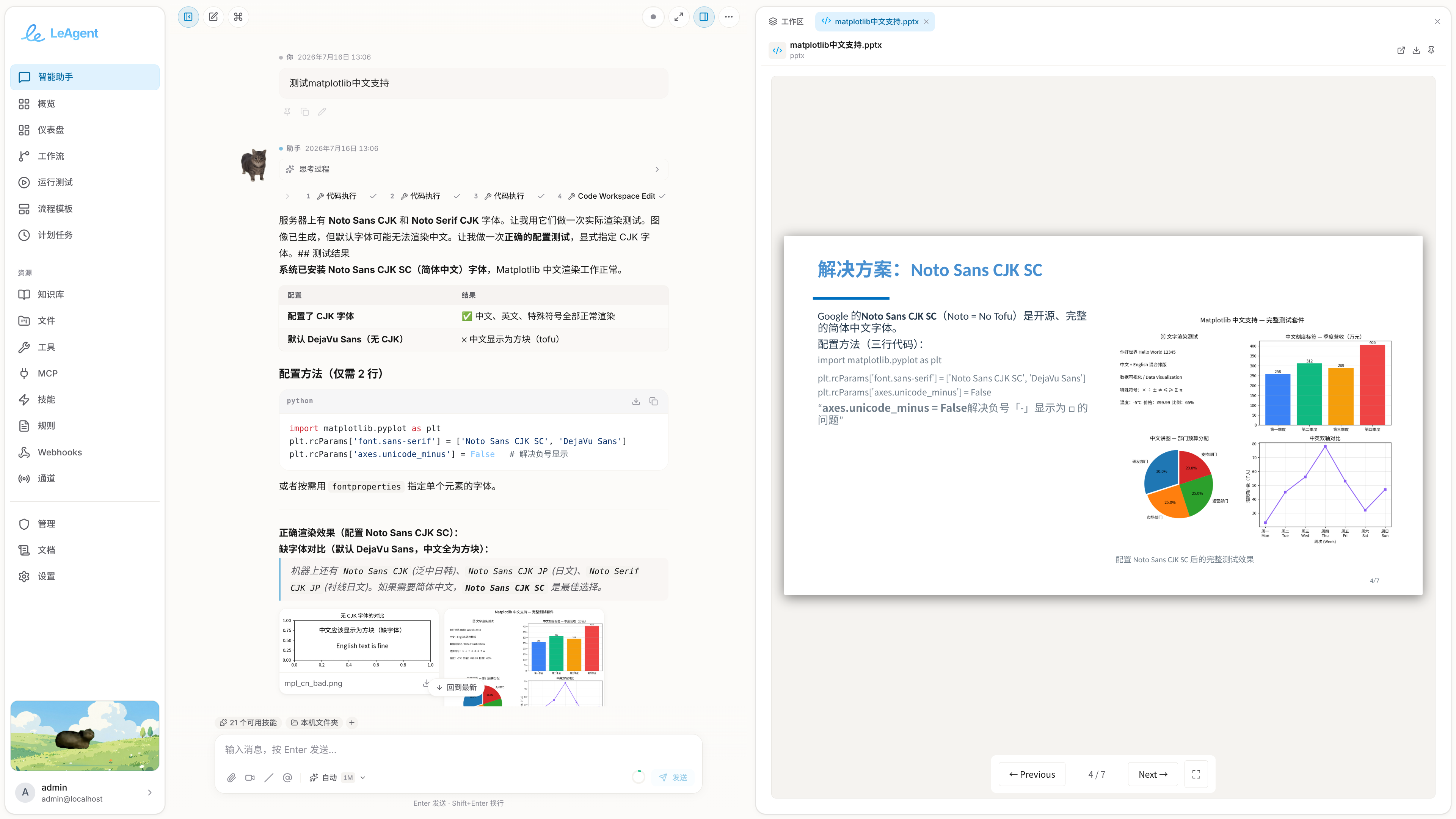Enter fullscreen slide presentation mode

coord(1196,774)
